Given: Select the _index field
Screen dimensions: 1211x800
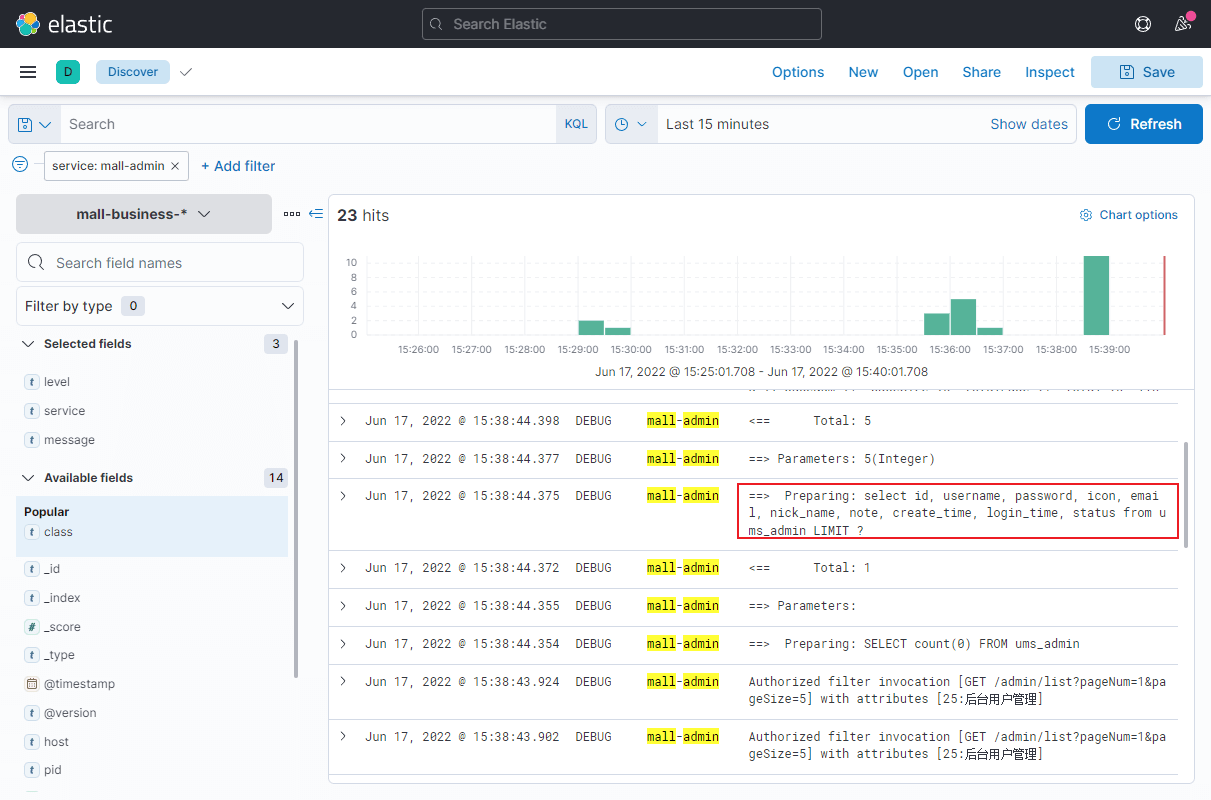Looking at the screenshot, I should [x=62, y=598].
